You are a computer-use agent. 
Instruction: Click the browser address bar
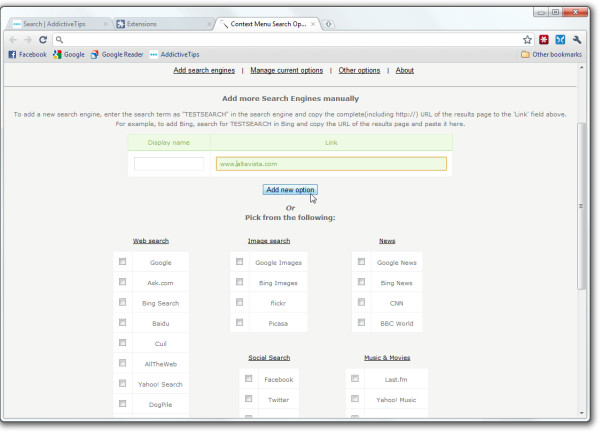pos(291,40)
